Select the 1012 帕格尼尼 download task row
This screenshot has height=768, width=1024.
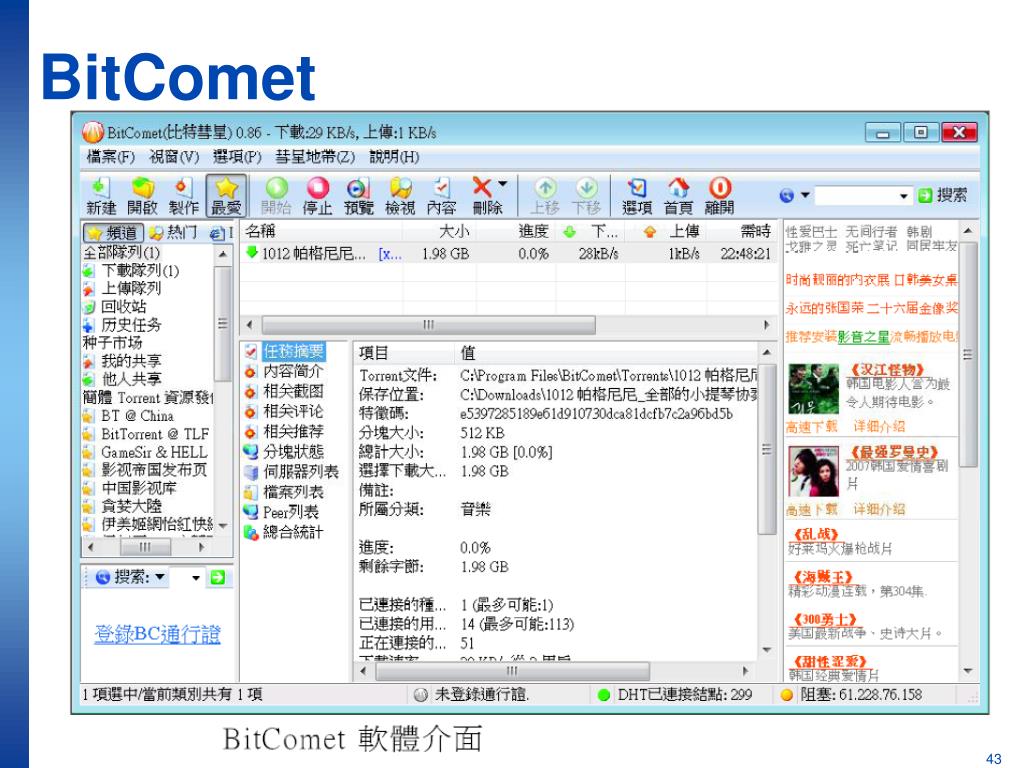pyautogui.click(x=508, y=253)
